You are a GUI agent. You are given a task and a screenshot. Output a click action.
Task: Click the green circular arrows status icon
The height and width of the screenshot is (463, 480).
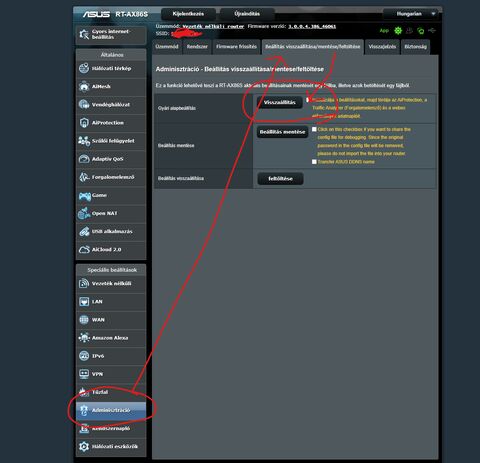(x=421, y=31)
